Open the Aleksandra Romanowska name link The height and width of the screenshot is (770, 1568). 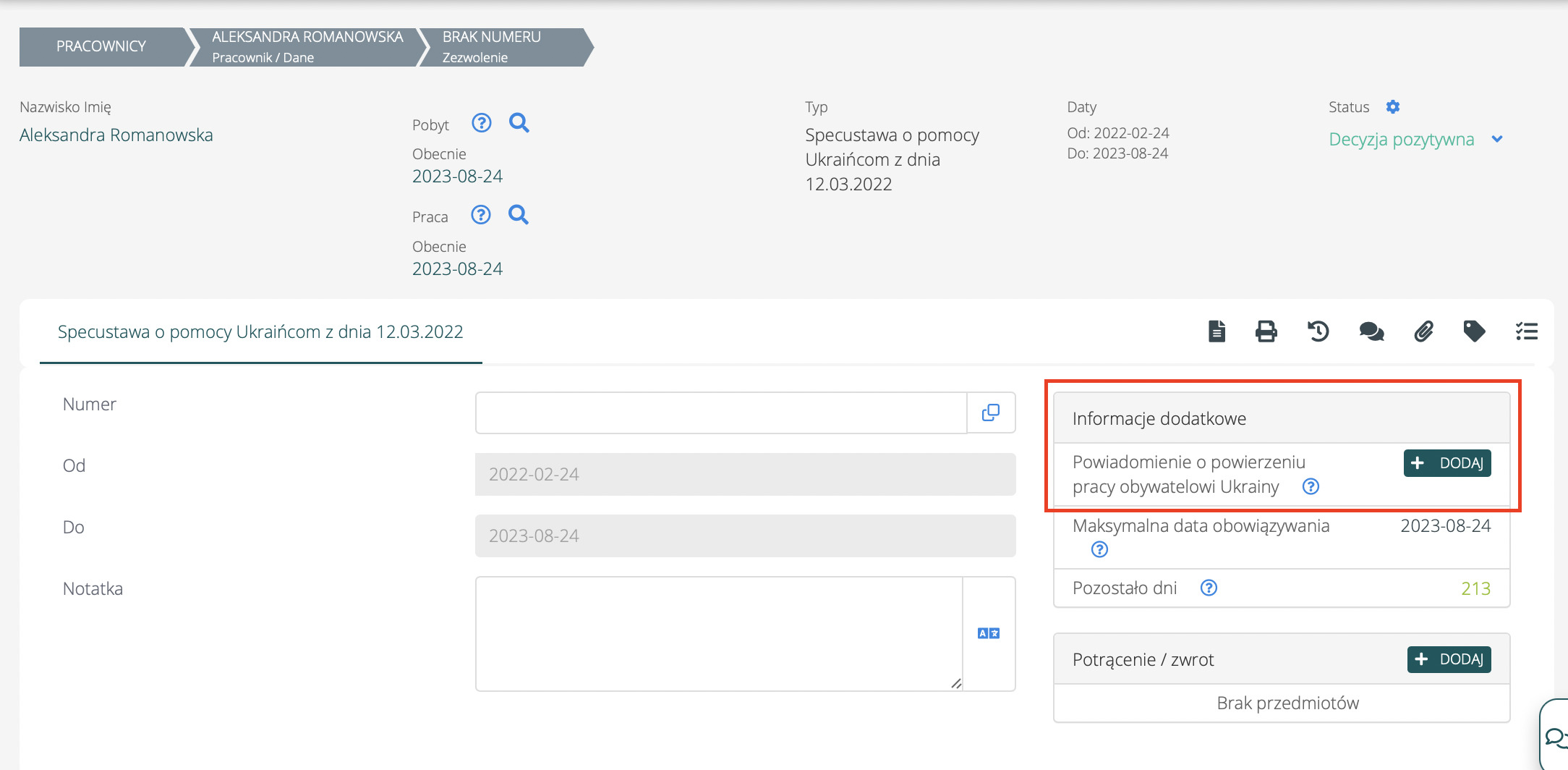[x=116, y=135]
